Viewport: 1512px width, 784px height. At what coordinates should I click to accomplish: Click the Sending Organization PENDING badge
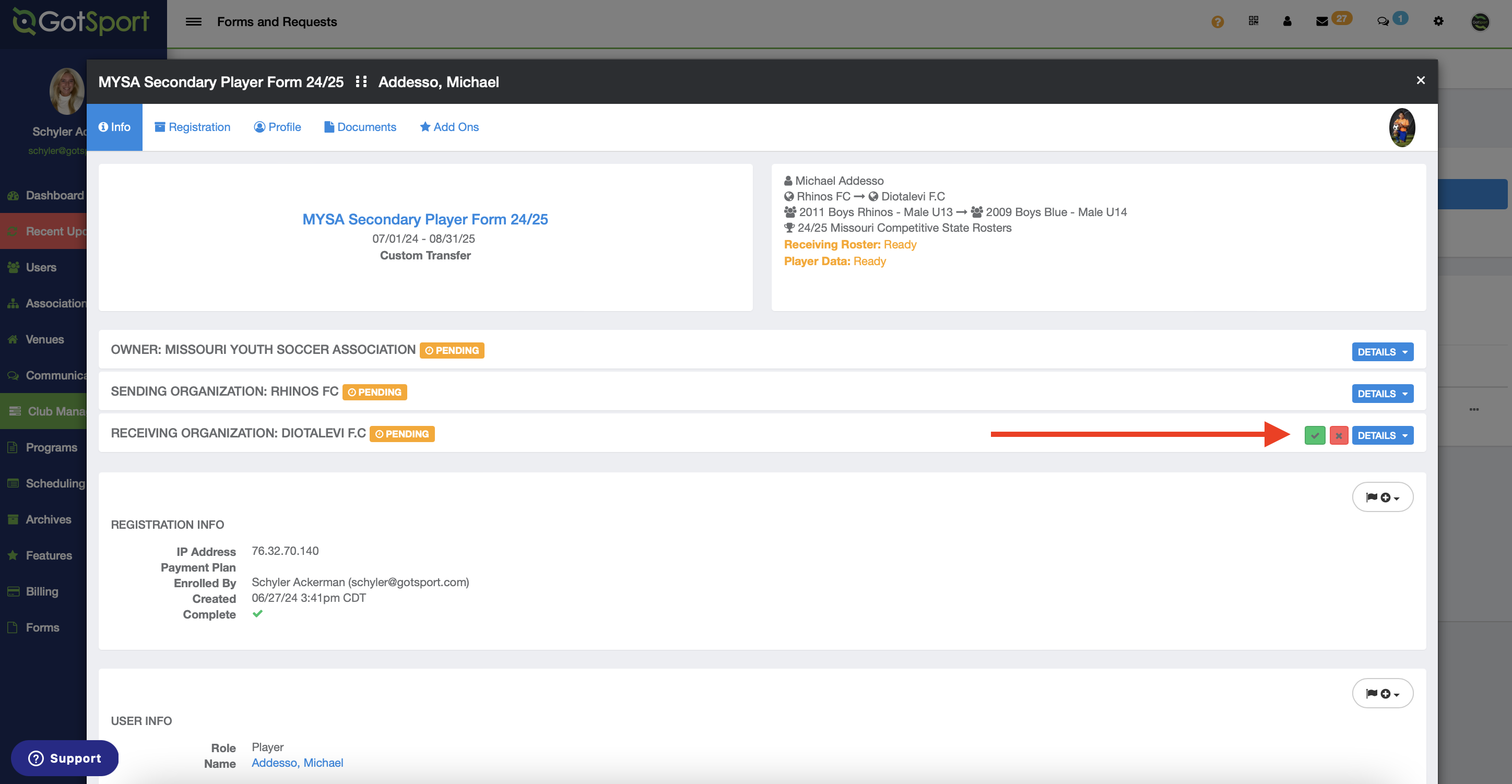click(374, 392)
